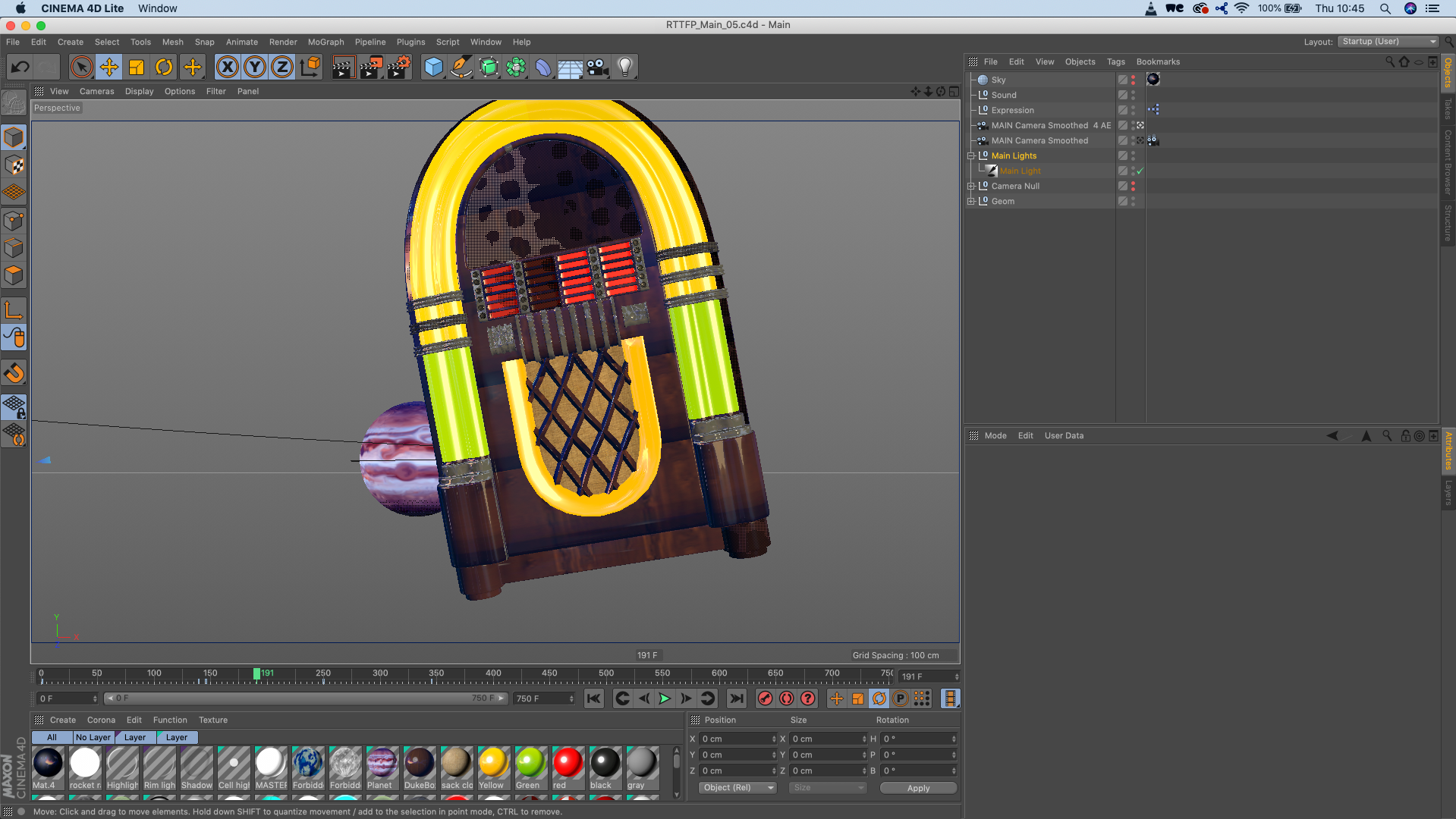This screenshot has width=1456, height=819.
Task: Select the No Layer material tab
Action: pos(93,737)
